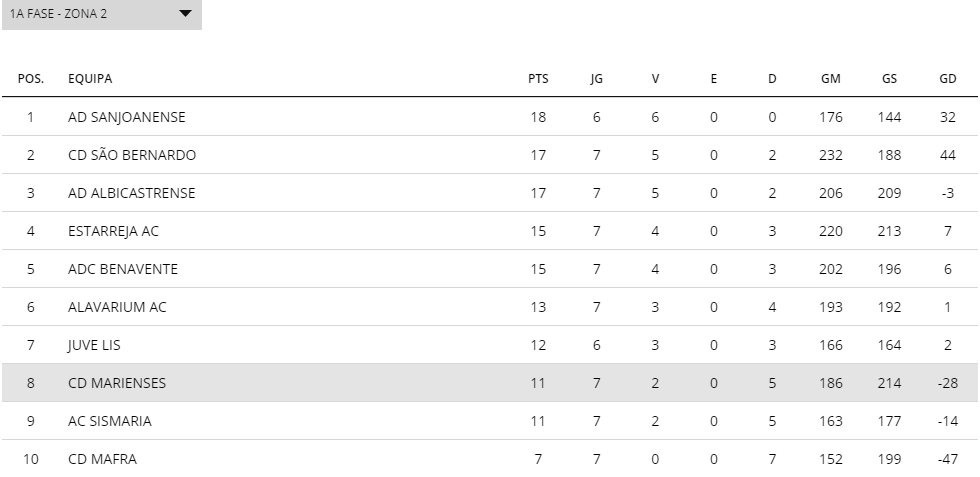The image size is (980, 477).
Task: Open AC SISMARIA team entry
Action: pos(109,421)
